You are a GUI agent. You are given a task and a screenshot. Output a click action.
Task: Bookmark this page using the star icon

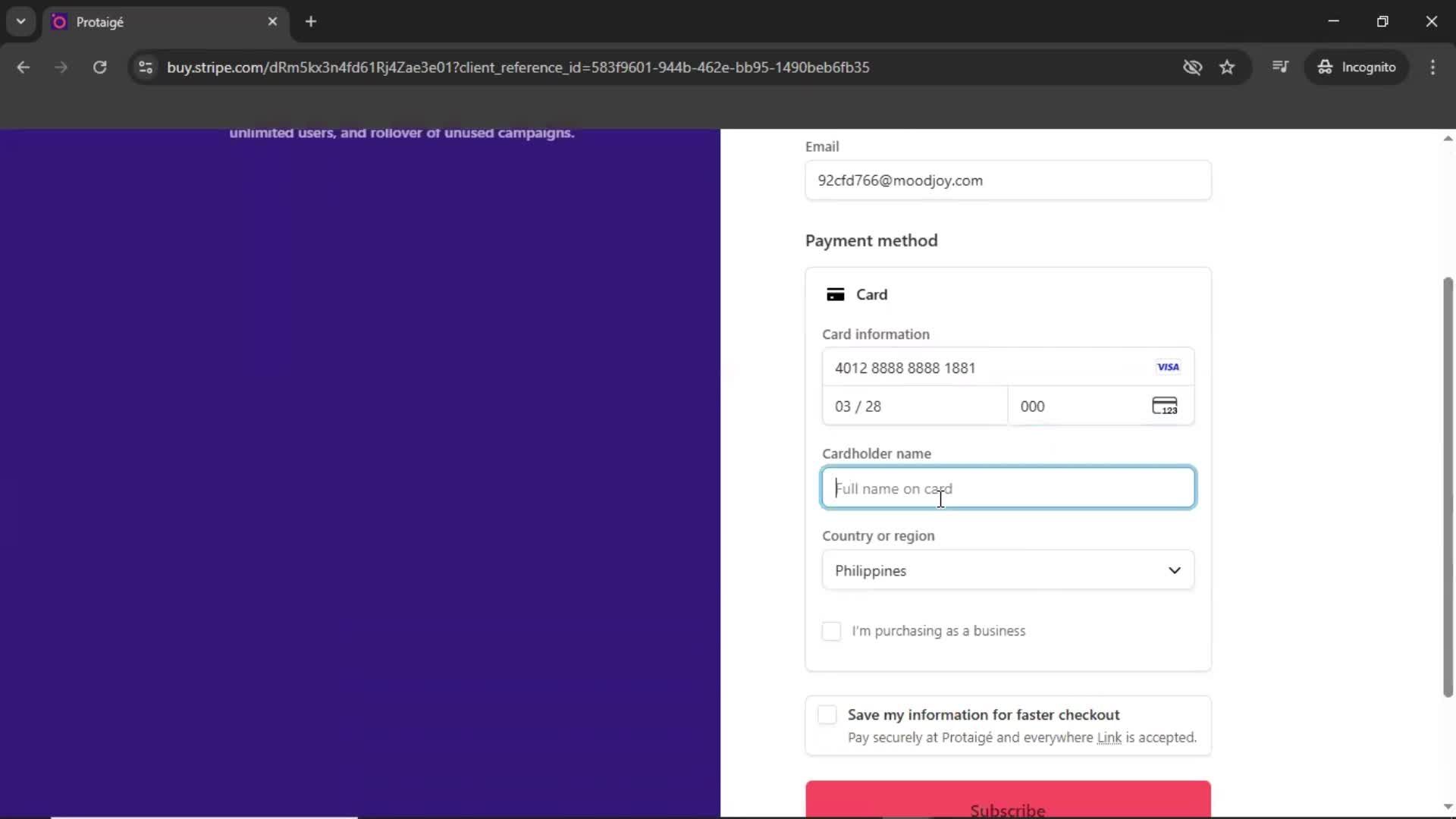click(1227, 67)
